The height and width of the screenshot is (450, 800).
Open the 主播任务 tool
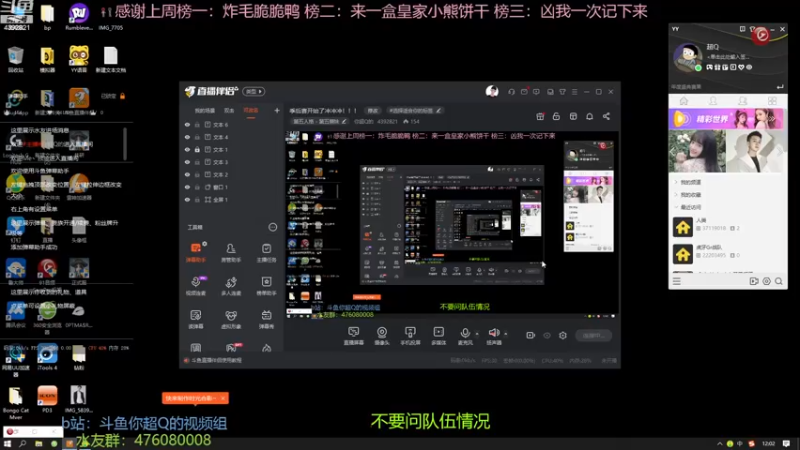click(x=266, y=252)
